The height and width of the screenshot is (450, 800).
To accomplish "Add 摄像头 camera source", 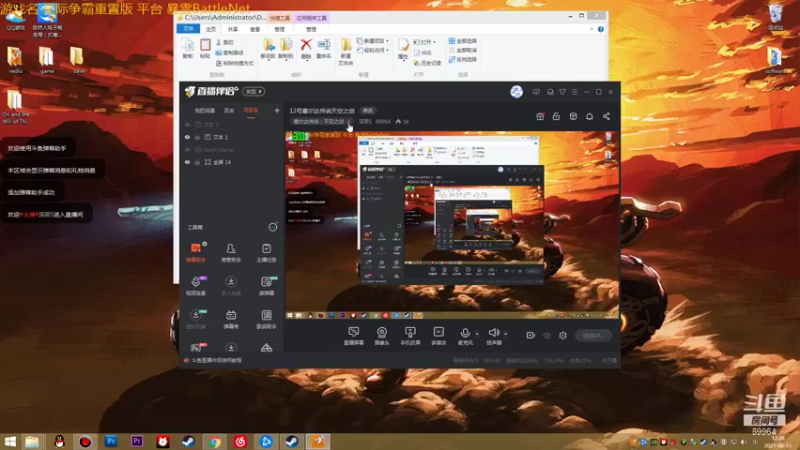I will click(382, 336).
